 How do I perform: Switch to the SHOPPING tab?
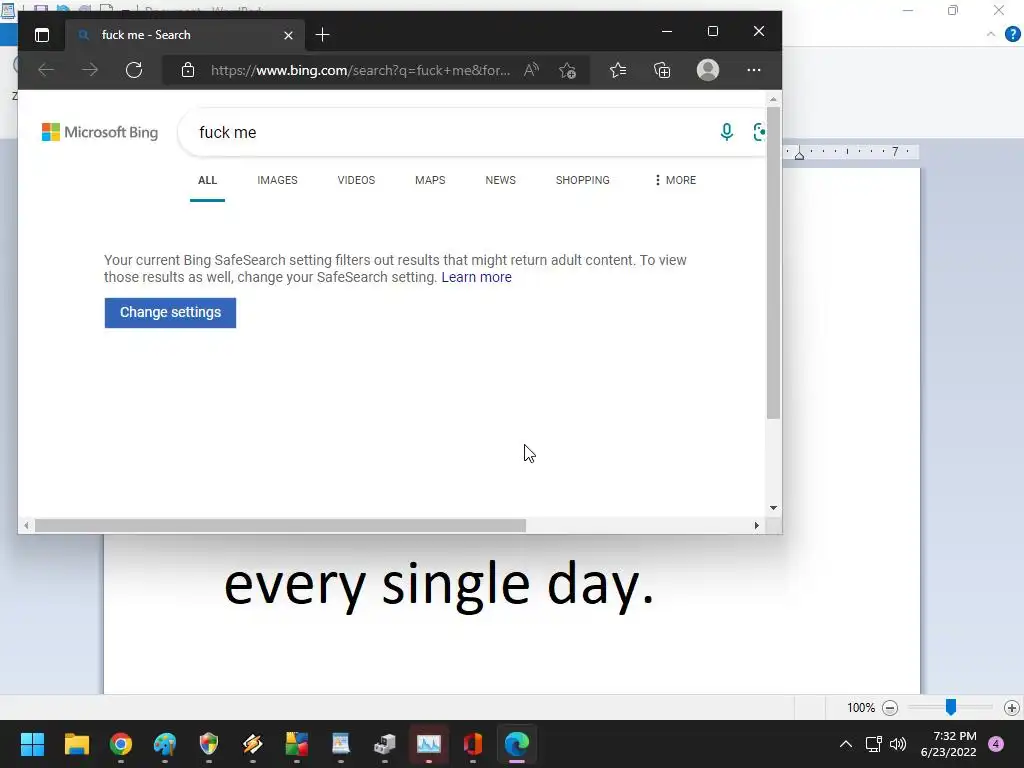tap(583, 180)
